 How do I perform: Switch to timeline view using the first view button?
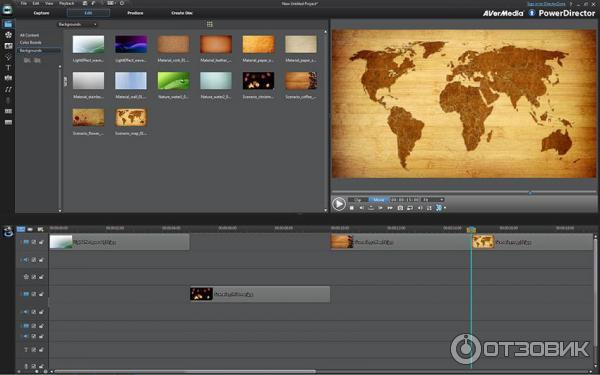coord(21,229)
